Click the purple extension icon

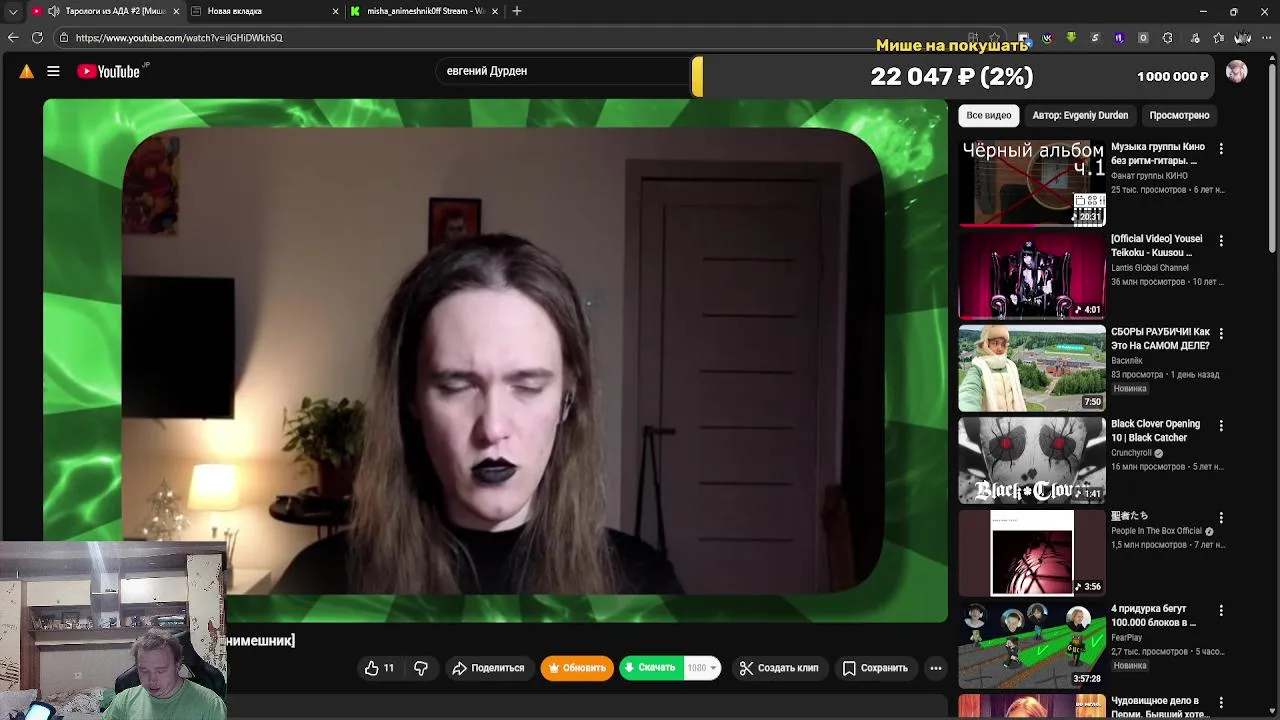point(1119,38)
